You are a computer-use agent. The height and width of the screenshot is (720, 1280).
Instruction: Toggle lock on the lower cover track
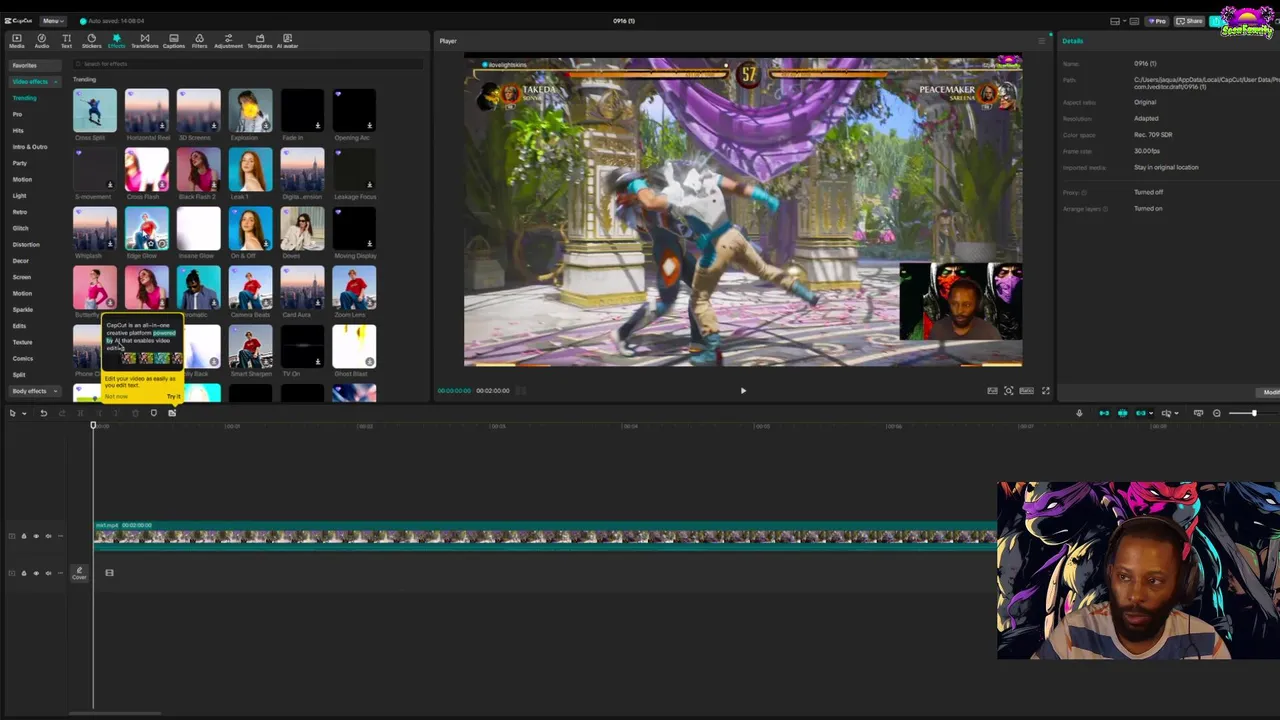[x=24, y=573]
